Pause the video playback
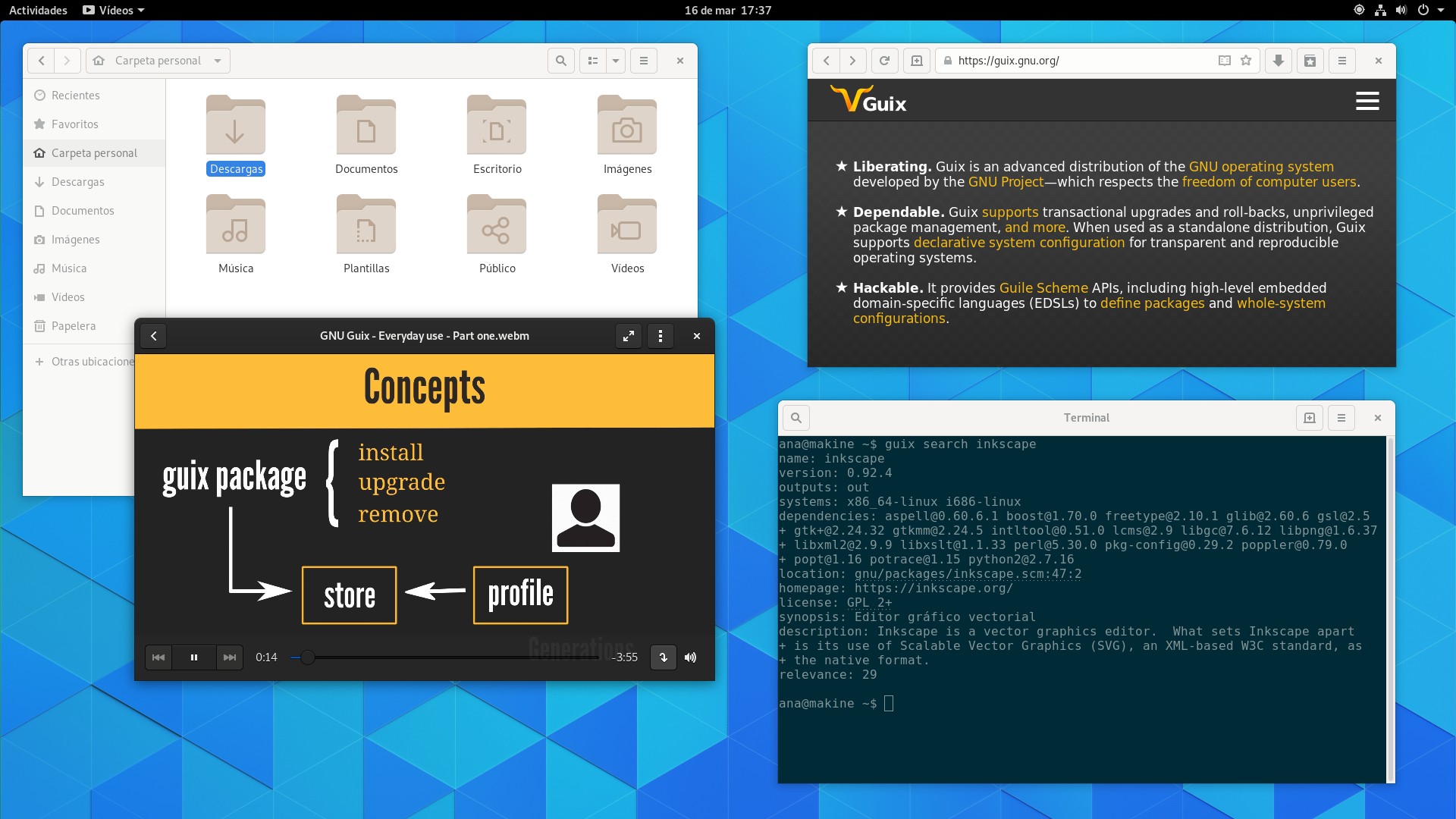Viewport: 1456px width, 819px height. [x=194, y=657]
